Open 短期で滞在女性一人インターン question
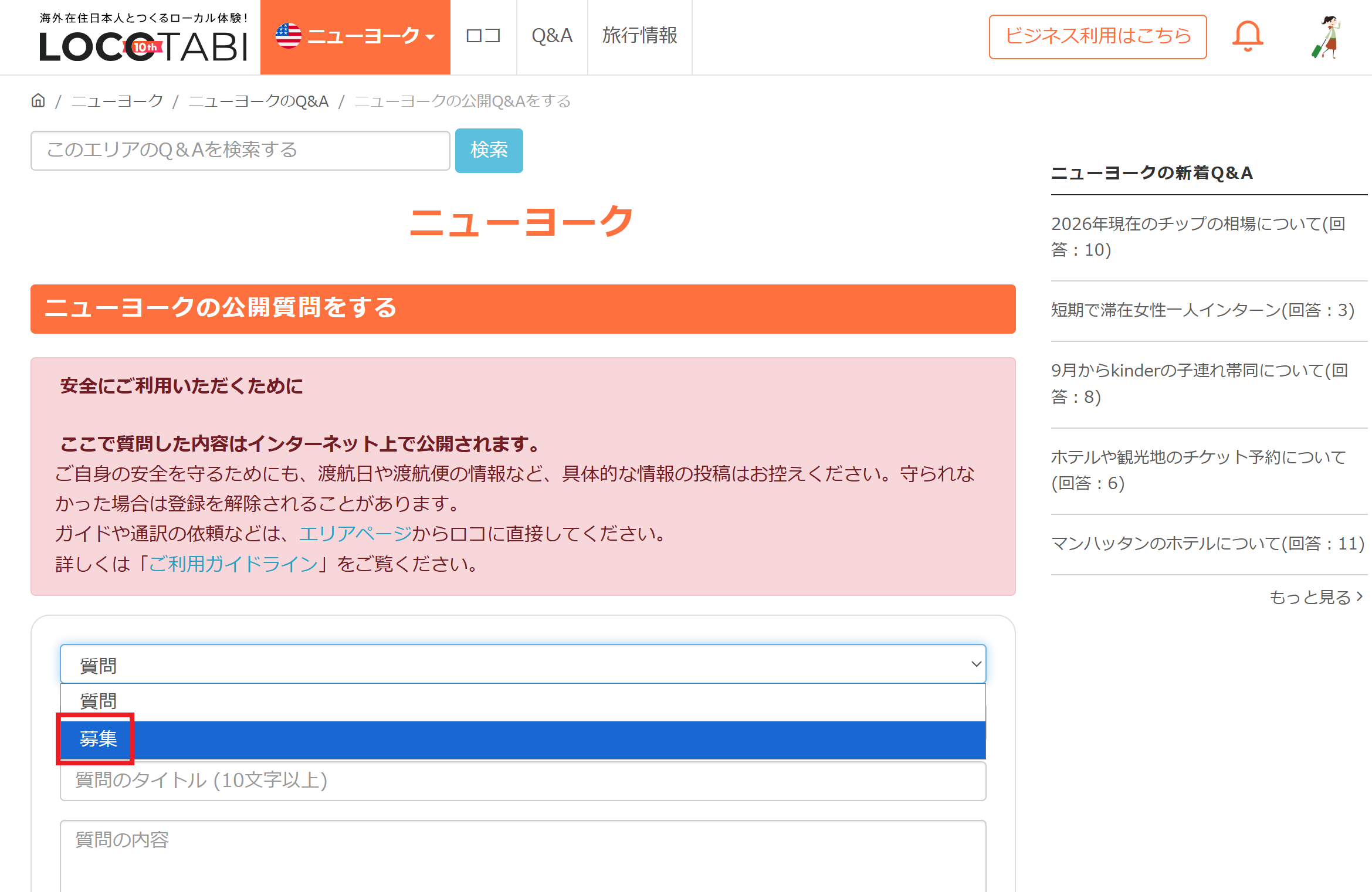1372x892 pixels. 1202,310
